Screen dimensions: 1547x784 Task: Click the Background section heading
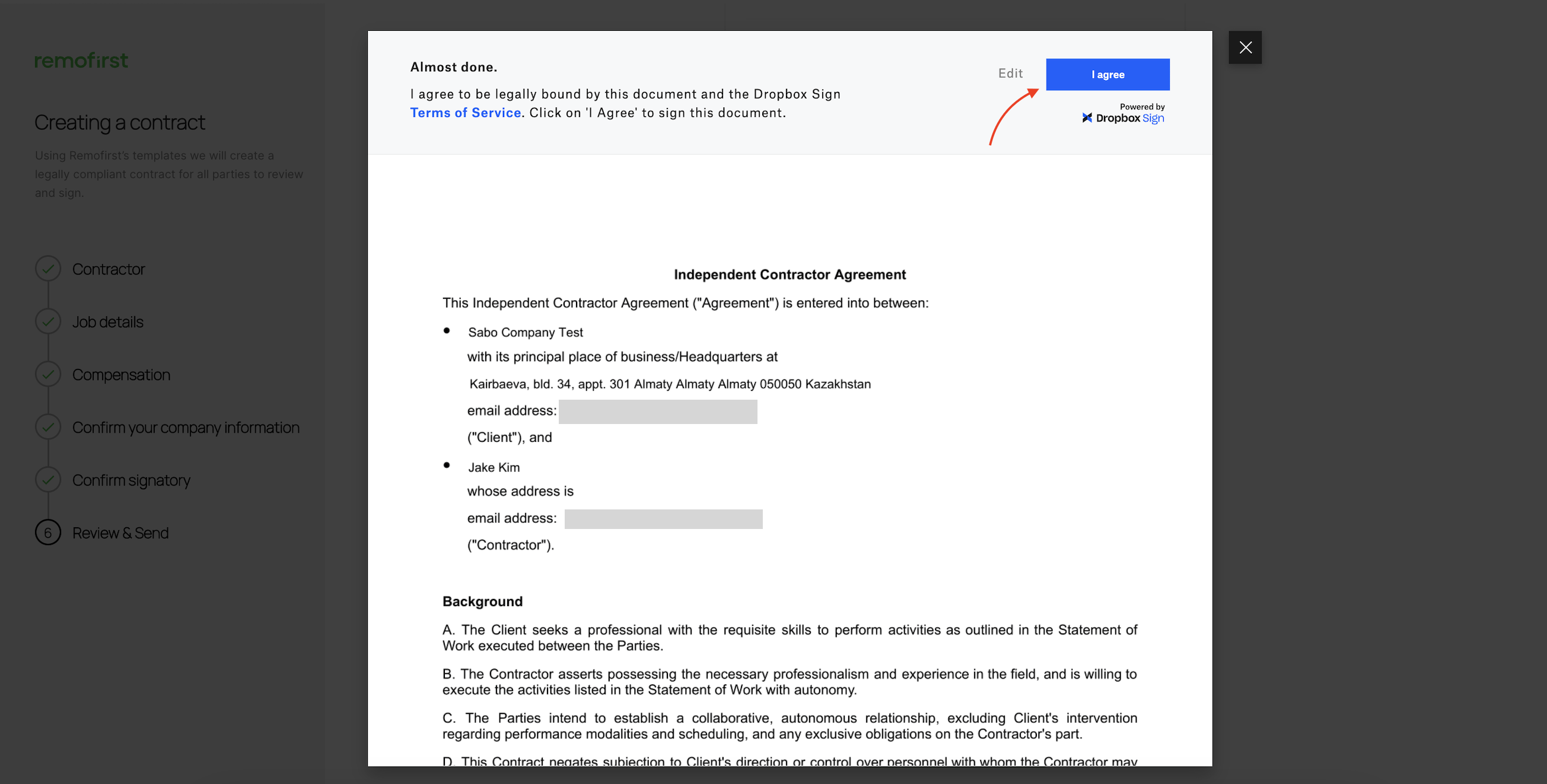click(x=483, y=601)
